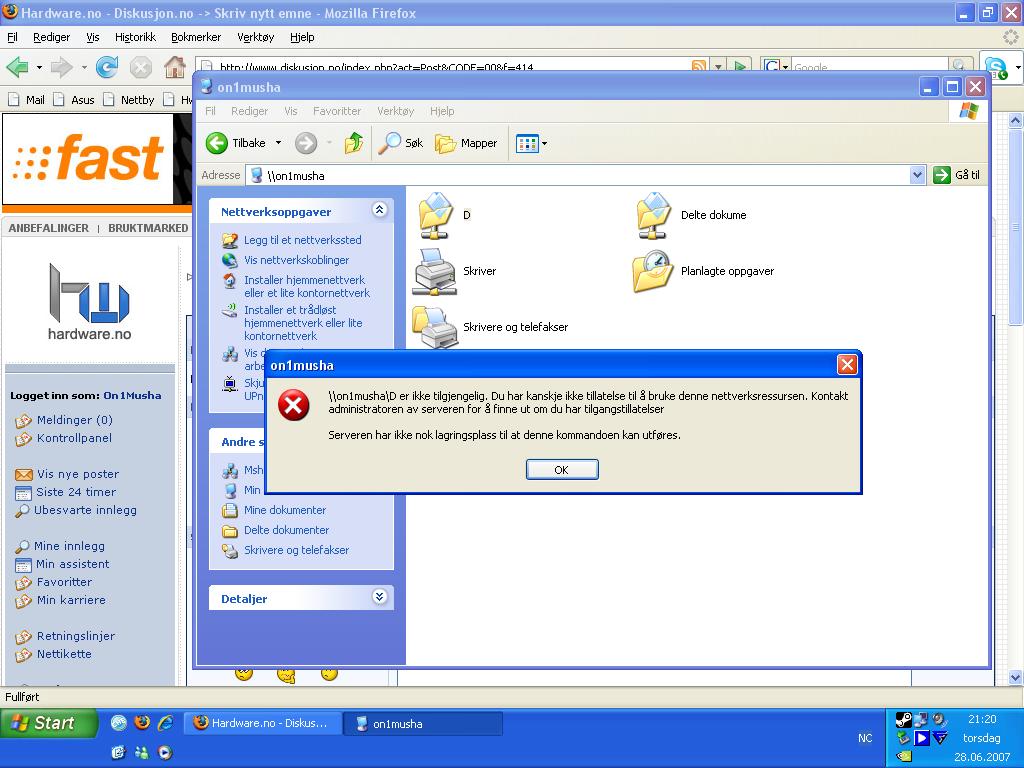1024x768 pixels.
Task: Click the Explorer forward arrow button
Action: (306, 143)
